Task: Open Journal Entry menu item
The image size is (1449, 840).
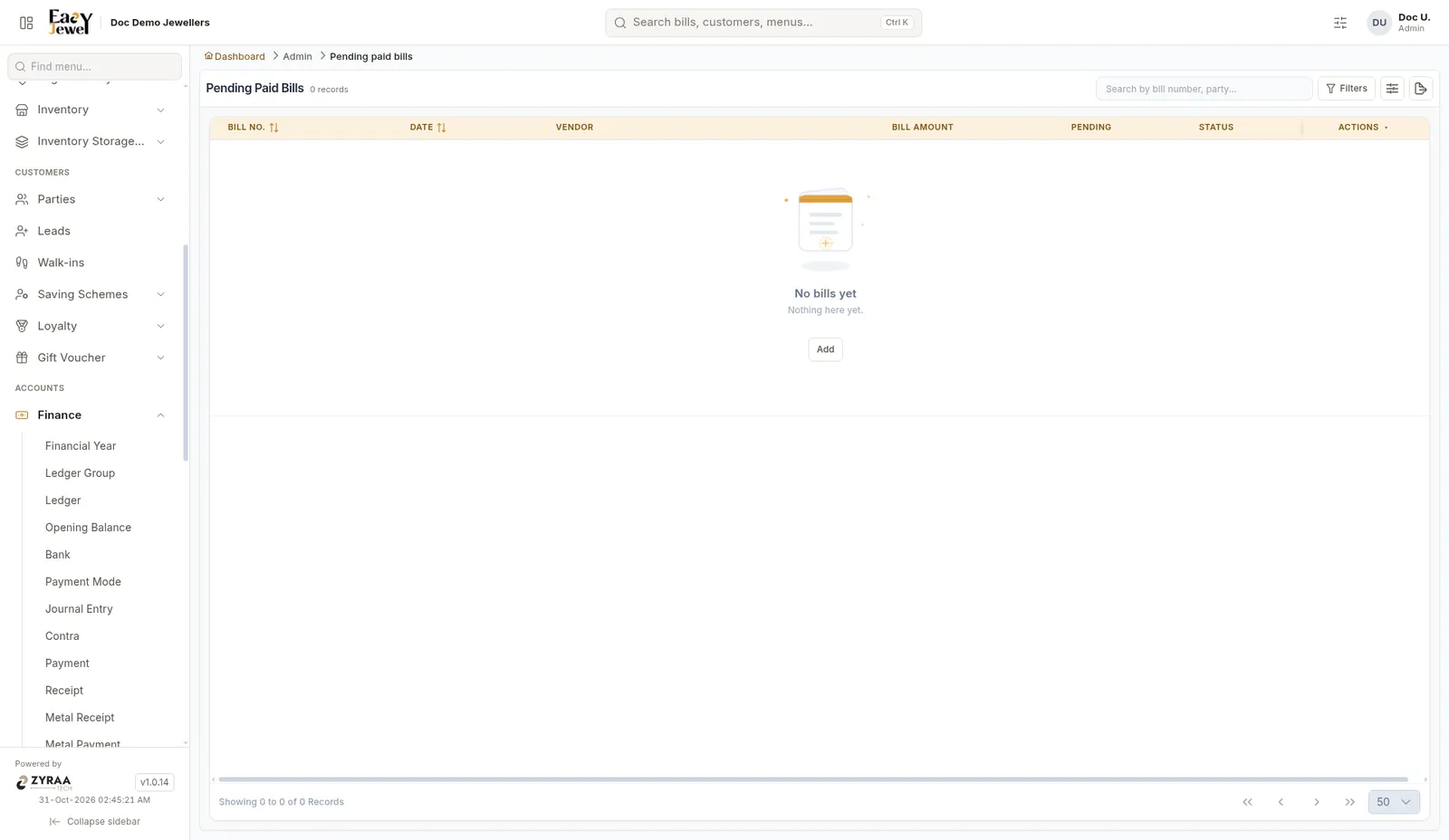Action: 79,609
